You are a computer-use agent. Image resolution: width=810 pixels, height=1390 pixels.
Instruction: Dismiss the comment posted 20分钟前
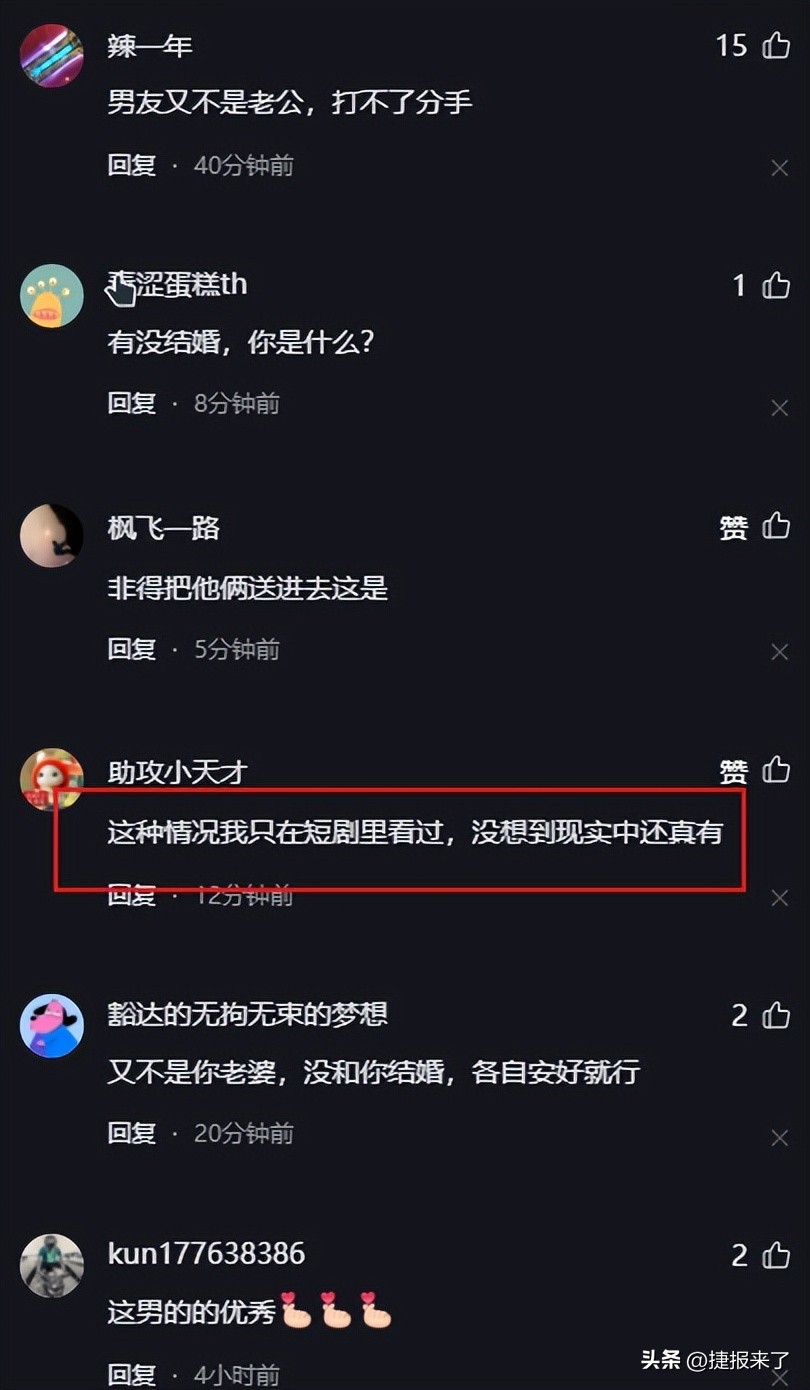[780, 1138]
